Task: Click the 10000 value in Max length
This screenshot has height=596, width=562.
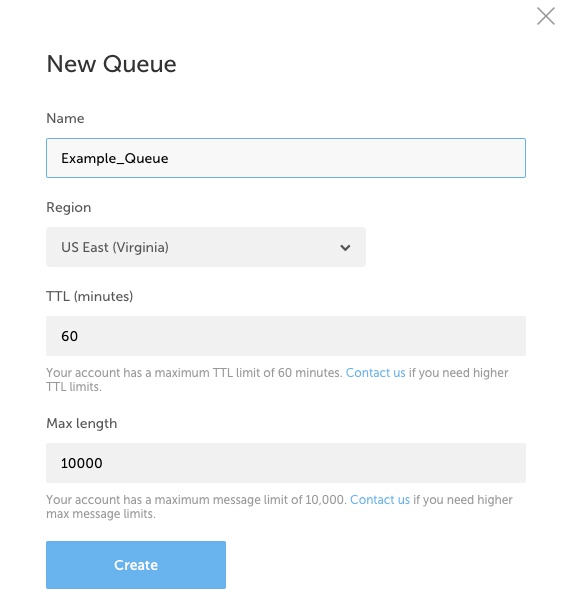Action: coord(82,463)
